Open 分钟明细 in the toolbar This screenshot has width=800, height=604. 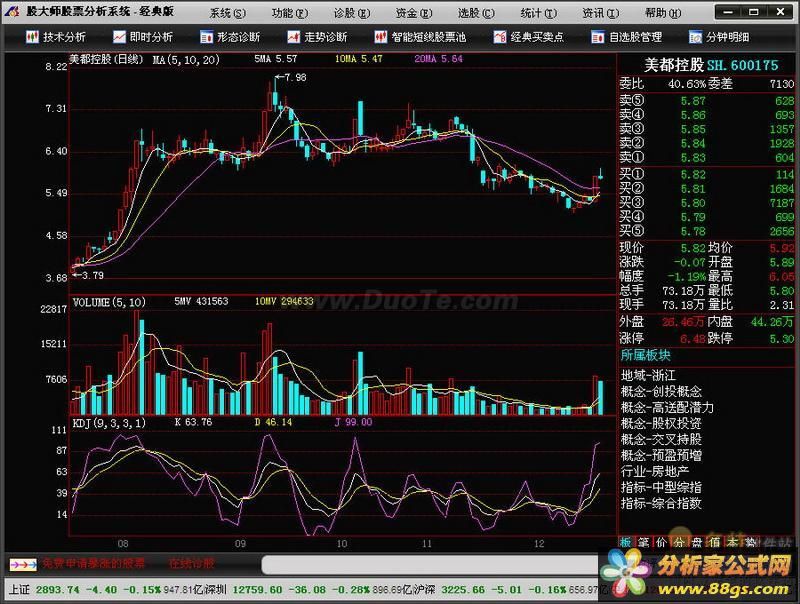pyautogui.click(x=719, y=37)
